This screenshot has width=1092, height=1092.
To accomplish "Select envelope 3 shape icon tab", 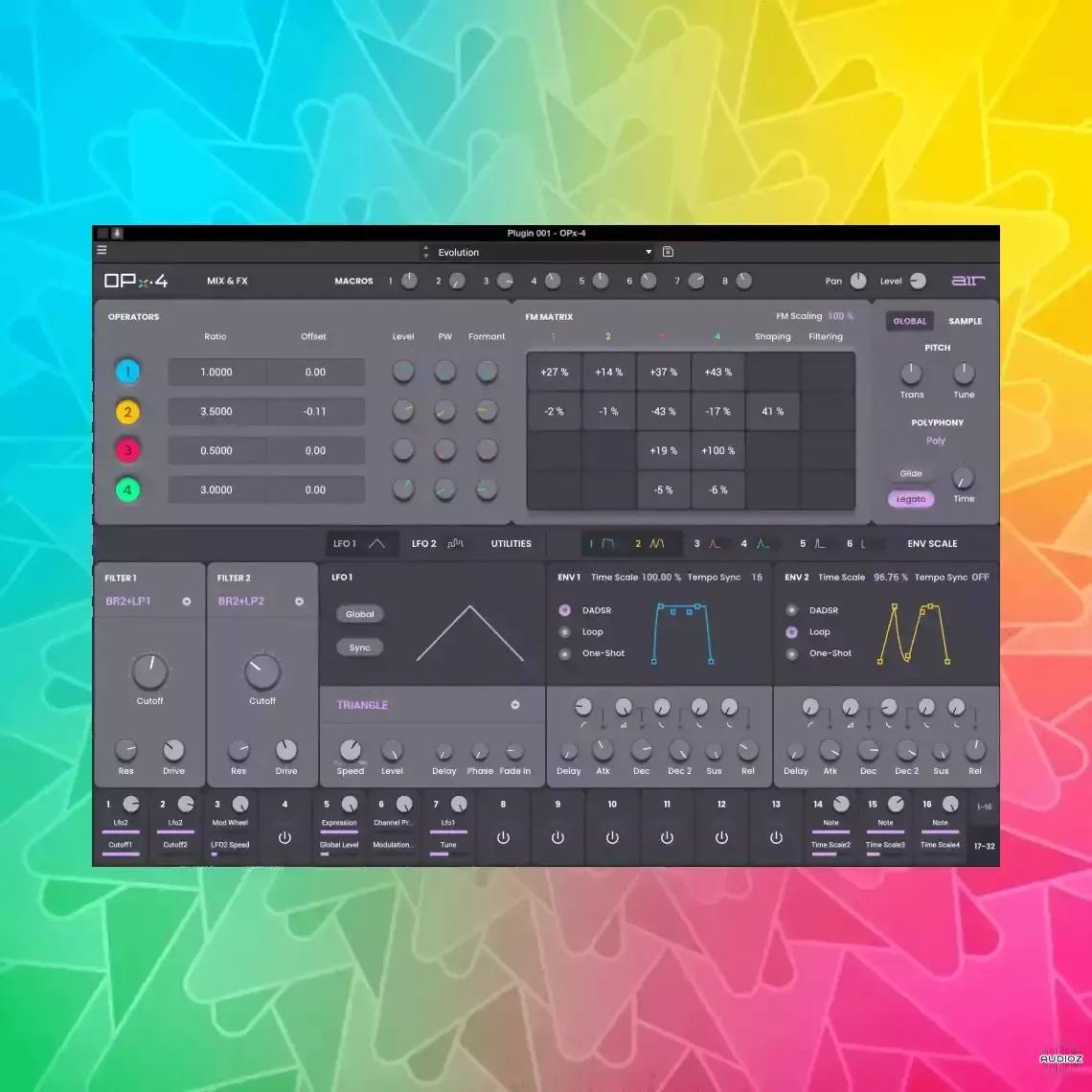I will pyautogui.click(x=715, y=543).
